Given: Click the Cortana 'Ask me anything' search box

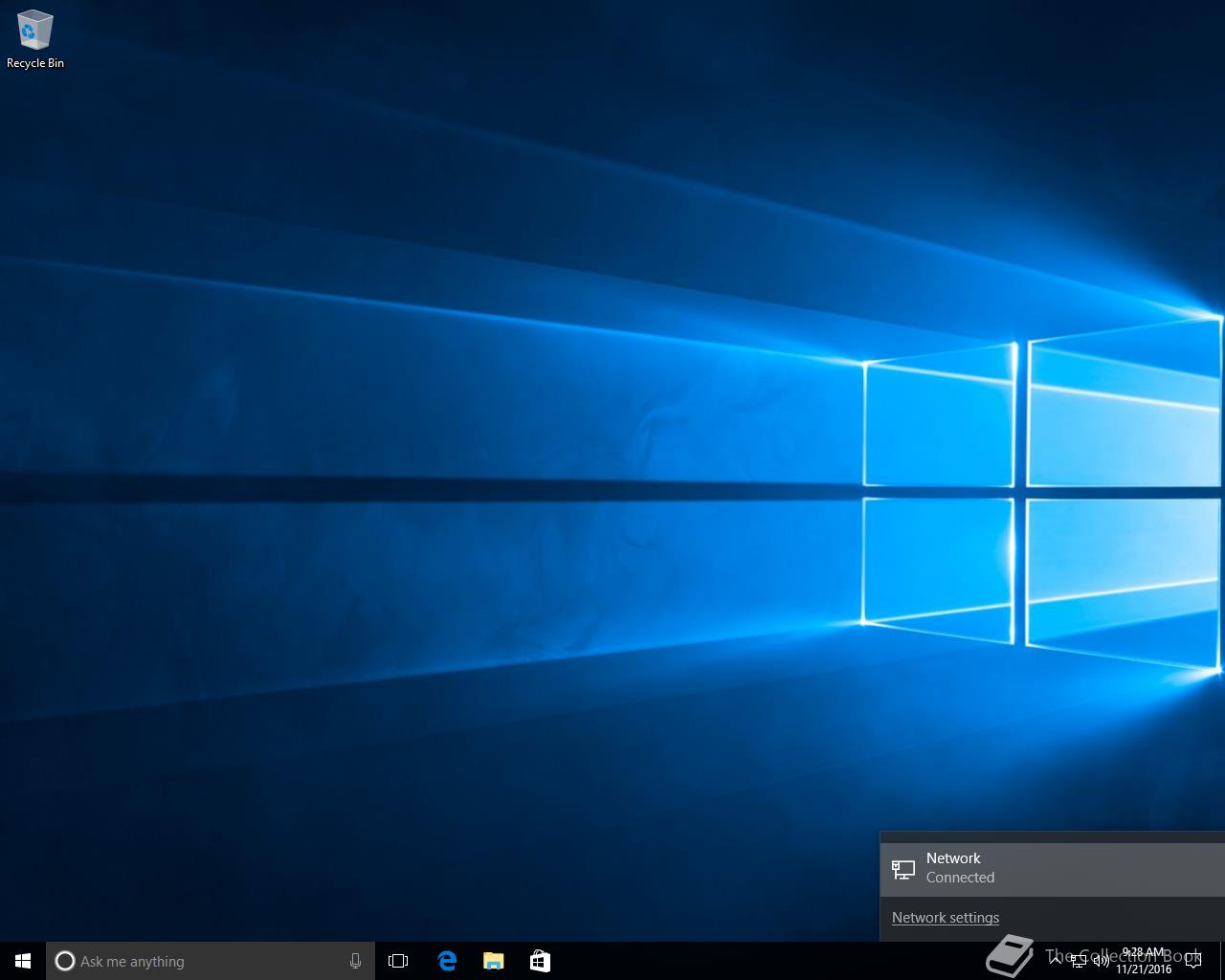Looking at the screenshot, I should tap(211, 961).
